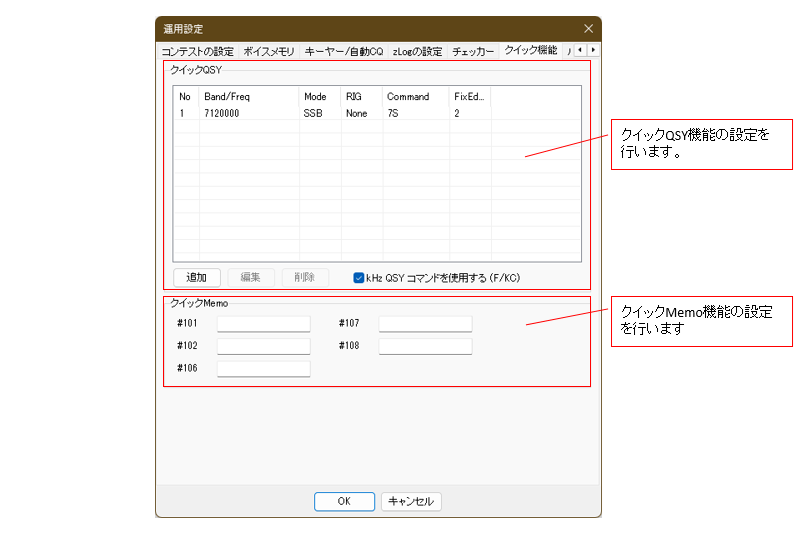Focus the #102 memo input field
802x538 pixels.
pos(263,346)
